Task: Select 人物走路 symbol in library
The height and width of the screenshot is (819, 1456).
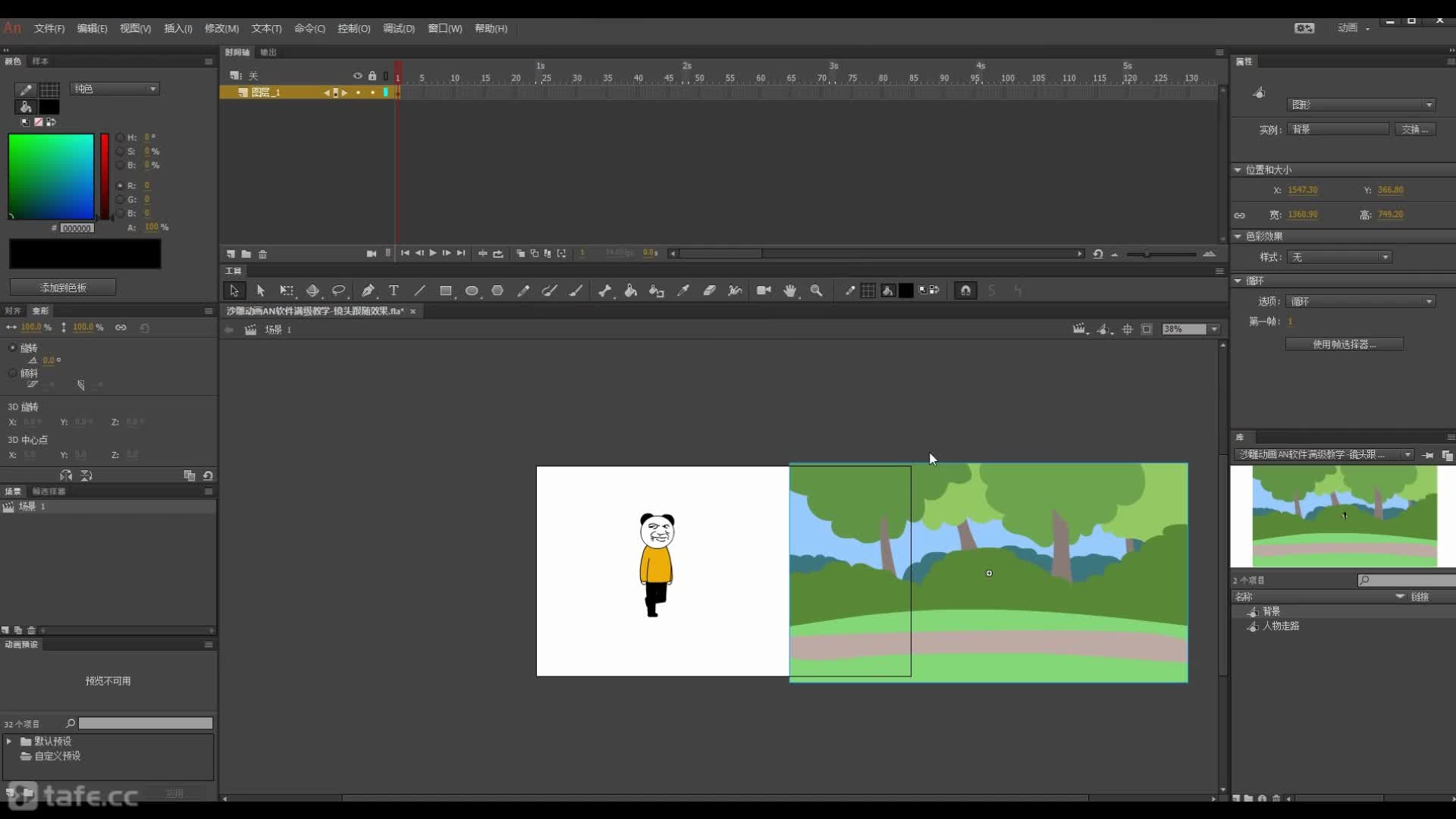Action: point(1281,626)
